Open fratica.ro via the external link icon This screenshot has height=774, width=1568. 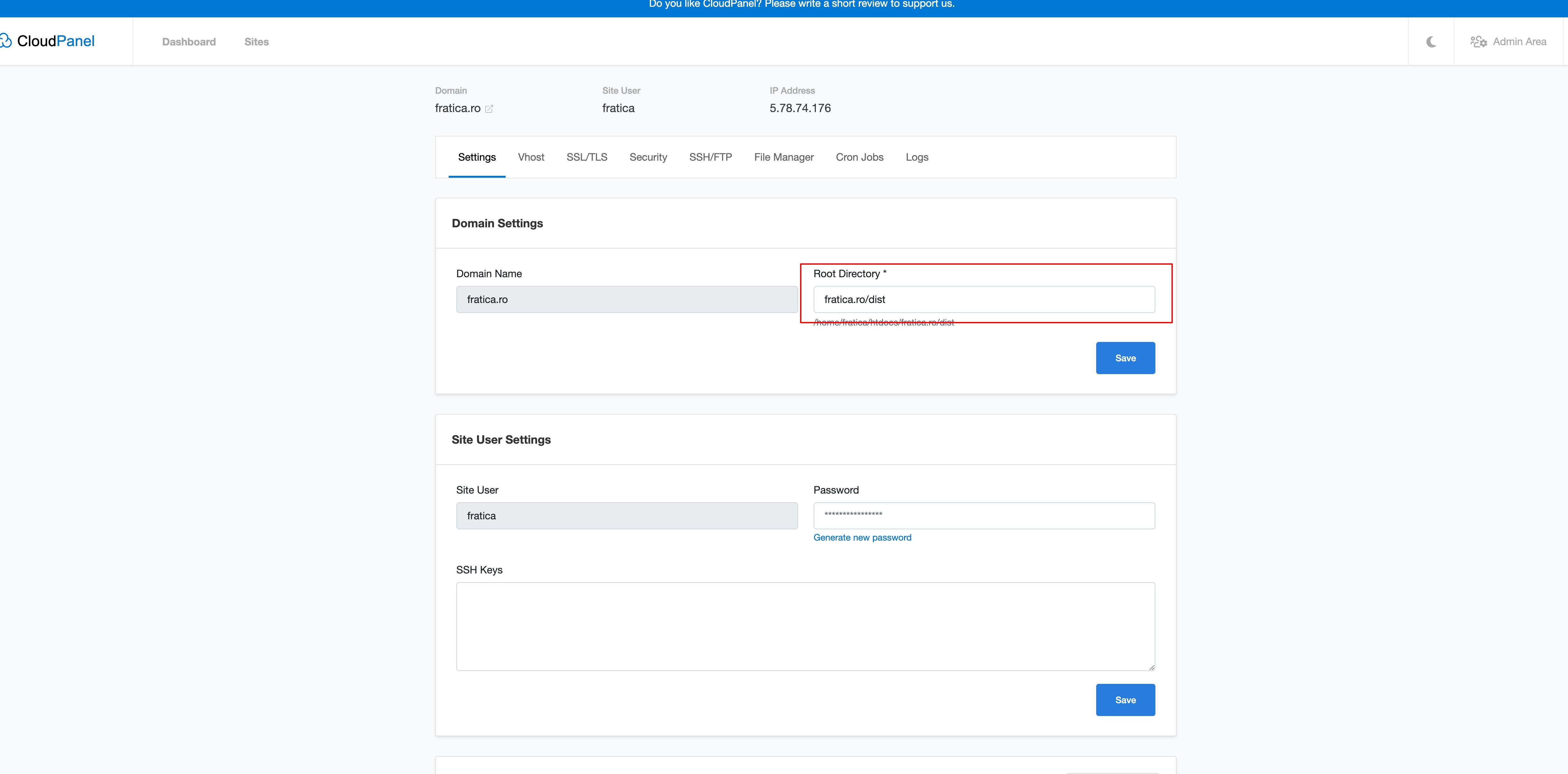pyautogui.click(x=490, y=109)
